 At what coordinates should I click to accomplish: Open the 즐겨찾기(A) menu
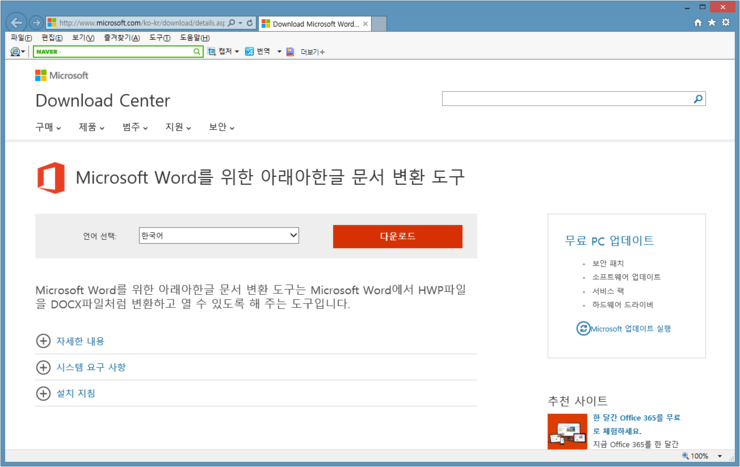point(122,38)
